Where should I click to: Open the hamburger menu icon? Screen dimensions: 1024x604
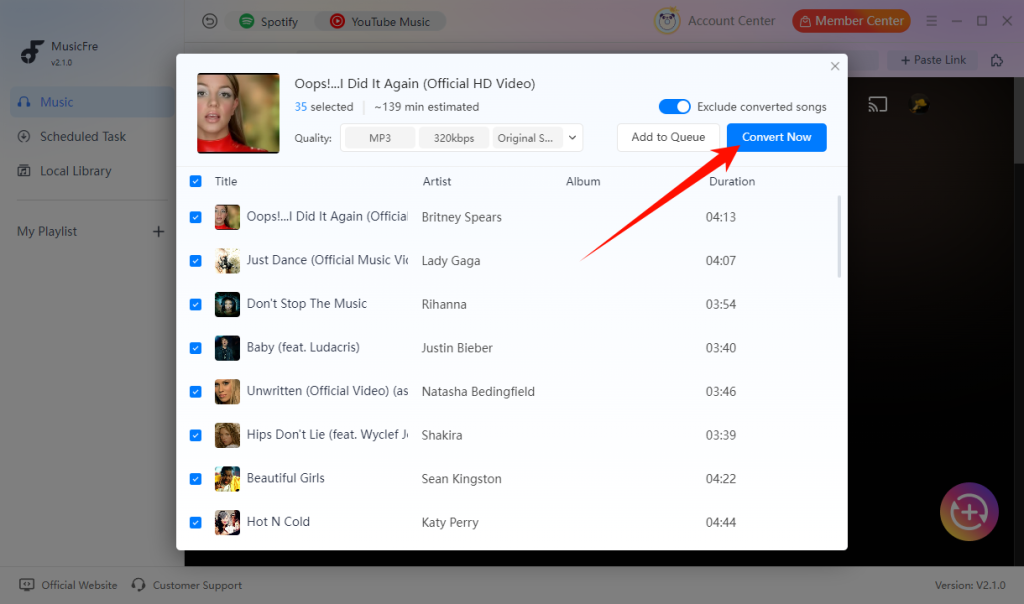pyautogui.click(x=931, y=21)
